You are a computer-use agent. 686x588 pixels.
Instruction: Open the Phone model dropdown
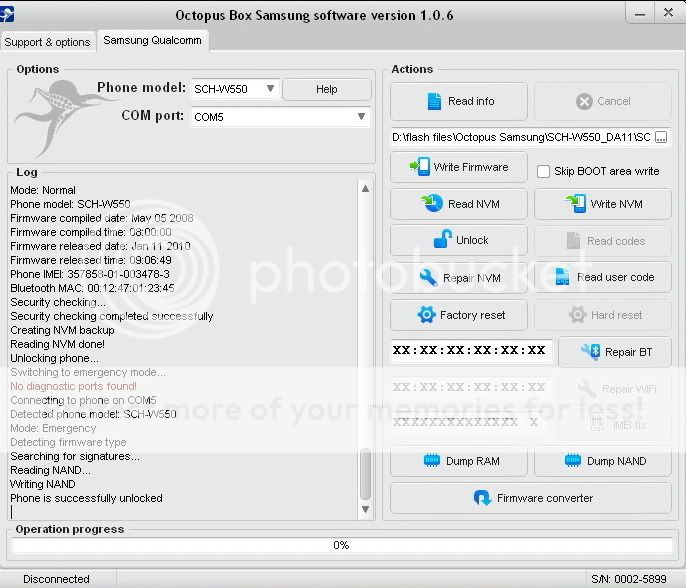click(x=270, y=89)
